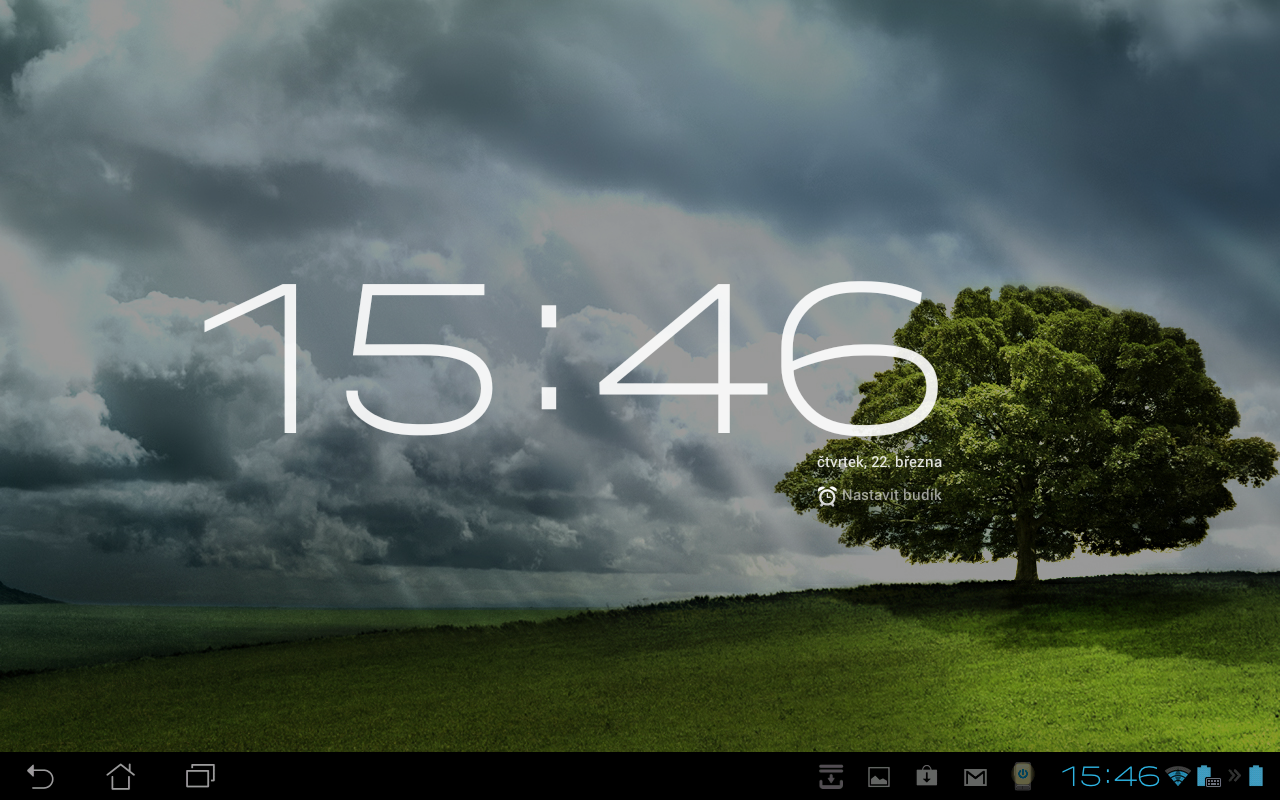Tap the download notification icon

[832, 776]
